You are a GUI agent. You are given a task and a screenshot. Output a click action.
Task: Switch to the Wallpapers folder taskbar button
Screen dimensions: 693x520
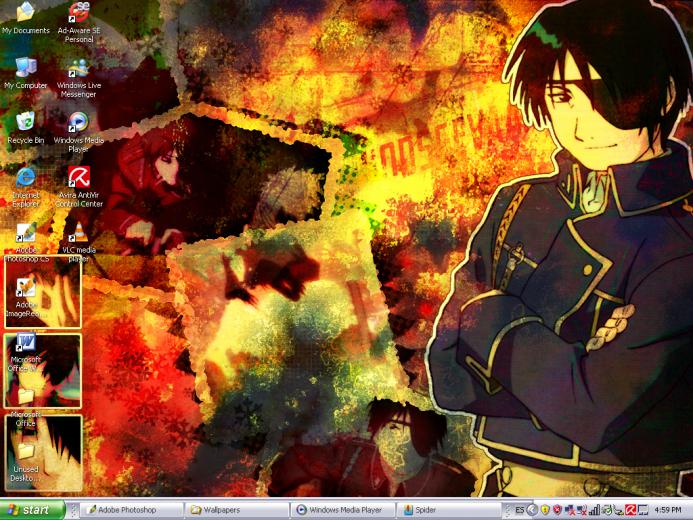(x=238, y=510)
